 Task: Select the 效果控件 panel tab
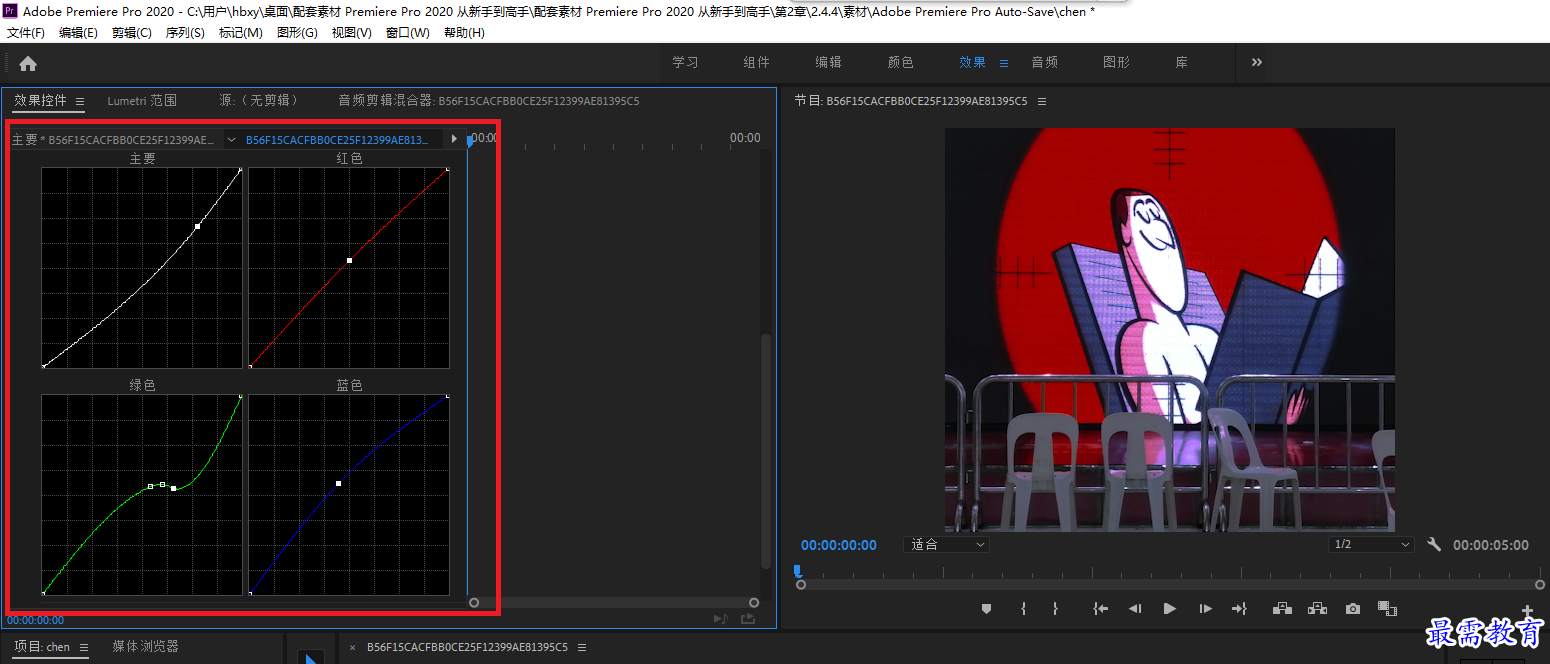click(40, 101)
